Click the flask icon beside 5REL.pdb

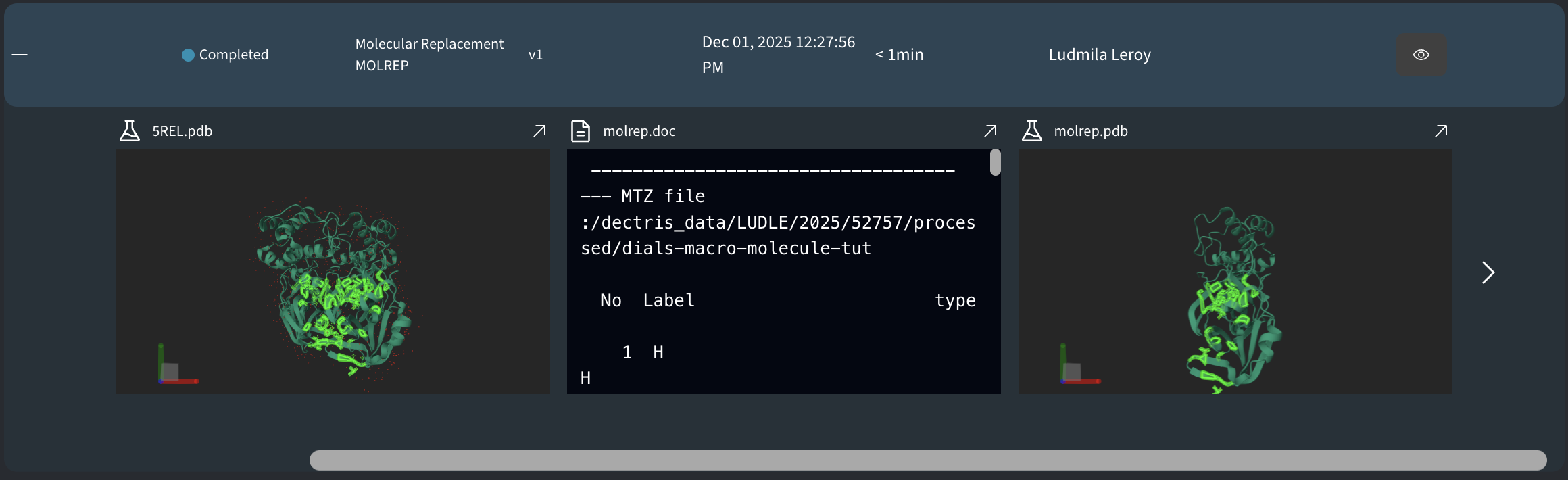pyautogui.click(x=129, y=130)
